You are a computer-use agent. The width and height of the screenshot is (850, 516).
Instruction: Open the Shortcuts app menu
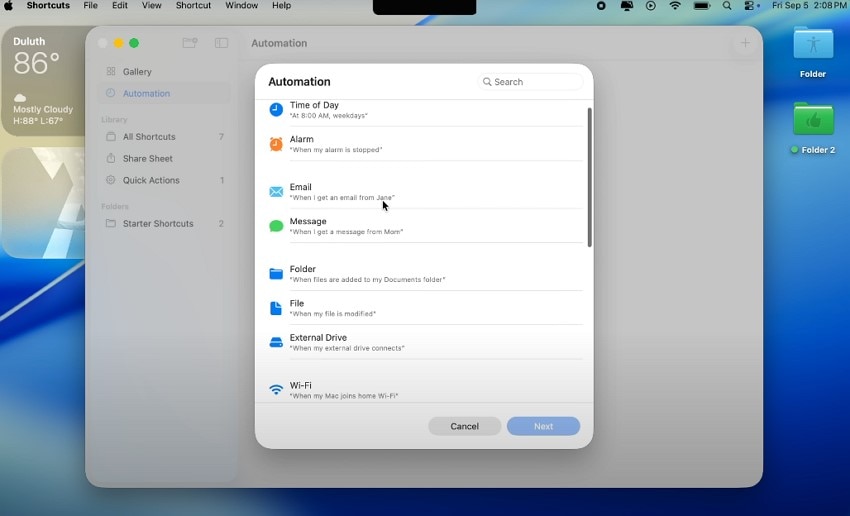[x=48, y=5]
